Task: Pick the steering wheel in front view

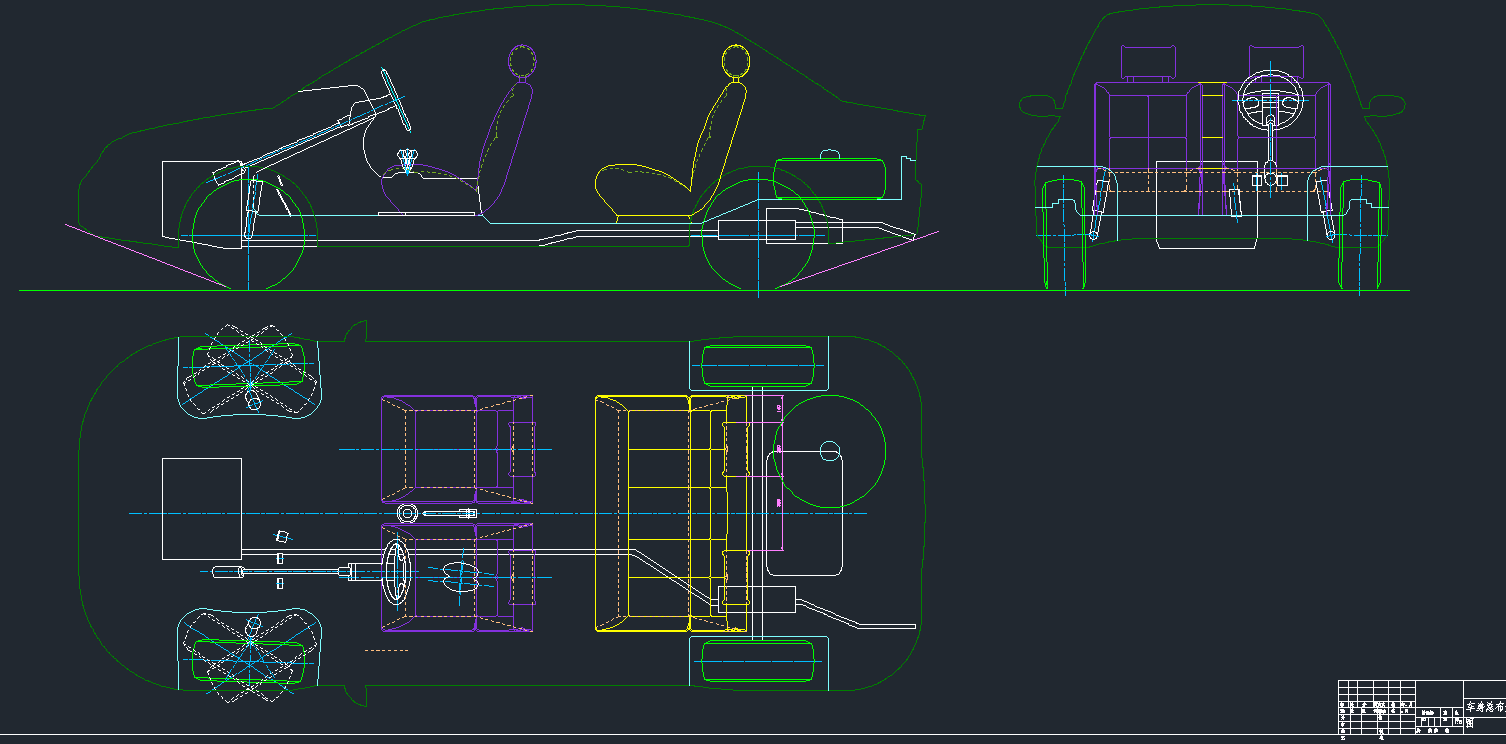Action: click(x=1270, y=98)
